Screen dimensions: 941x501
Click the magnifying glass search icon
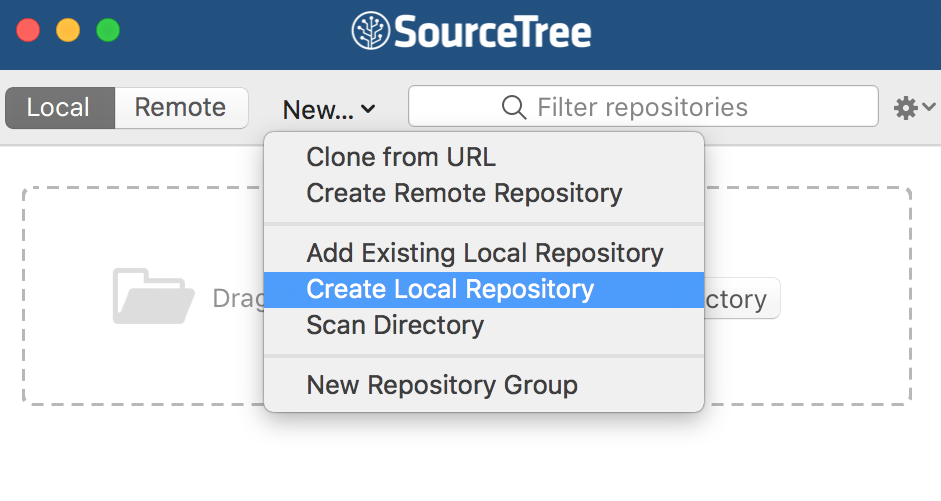point(514,107)
